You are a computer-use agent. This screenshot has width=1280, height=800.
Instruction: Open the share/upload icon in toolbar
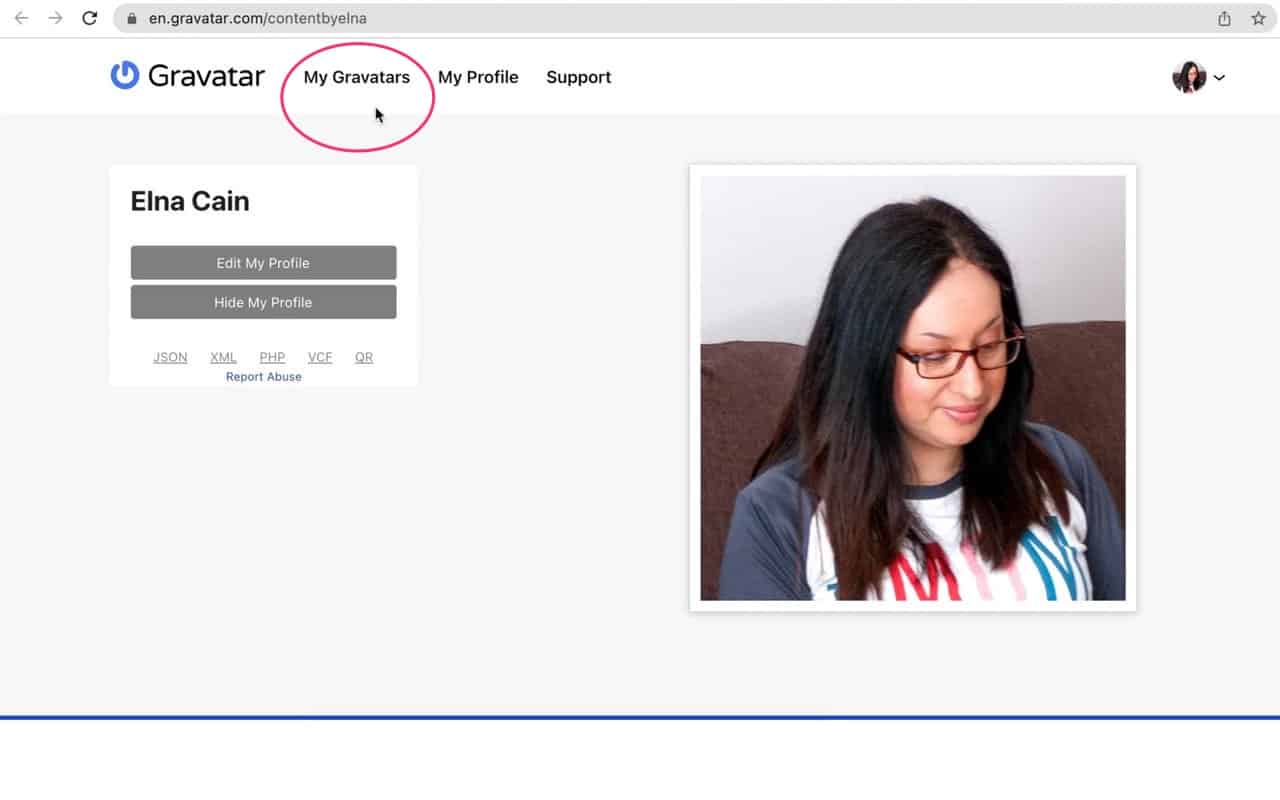point(1222,17)
